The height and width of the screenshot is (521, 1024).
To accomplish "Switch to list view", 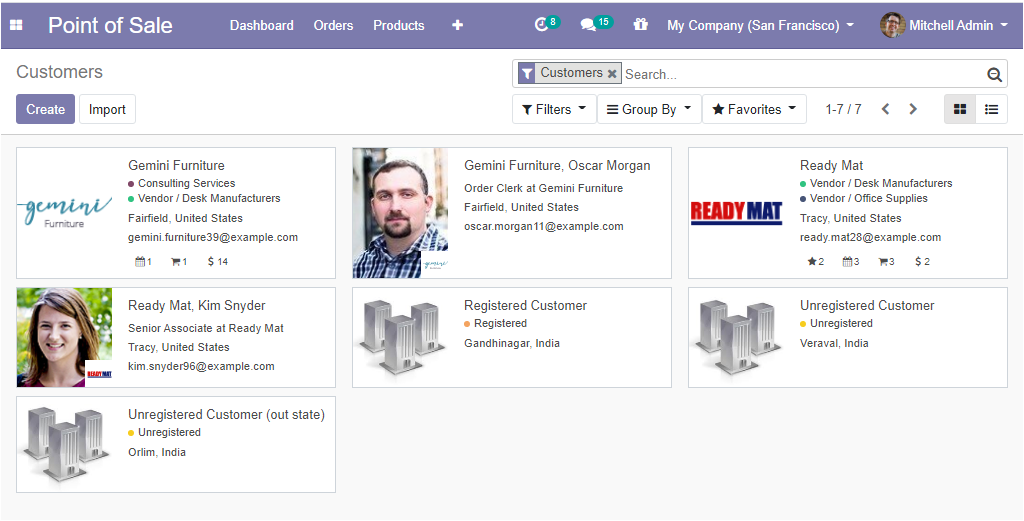I will pyautogui.click(x=991, y=109).
